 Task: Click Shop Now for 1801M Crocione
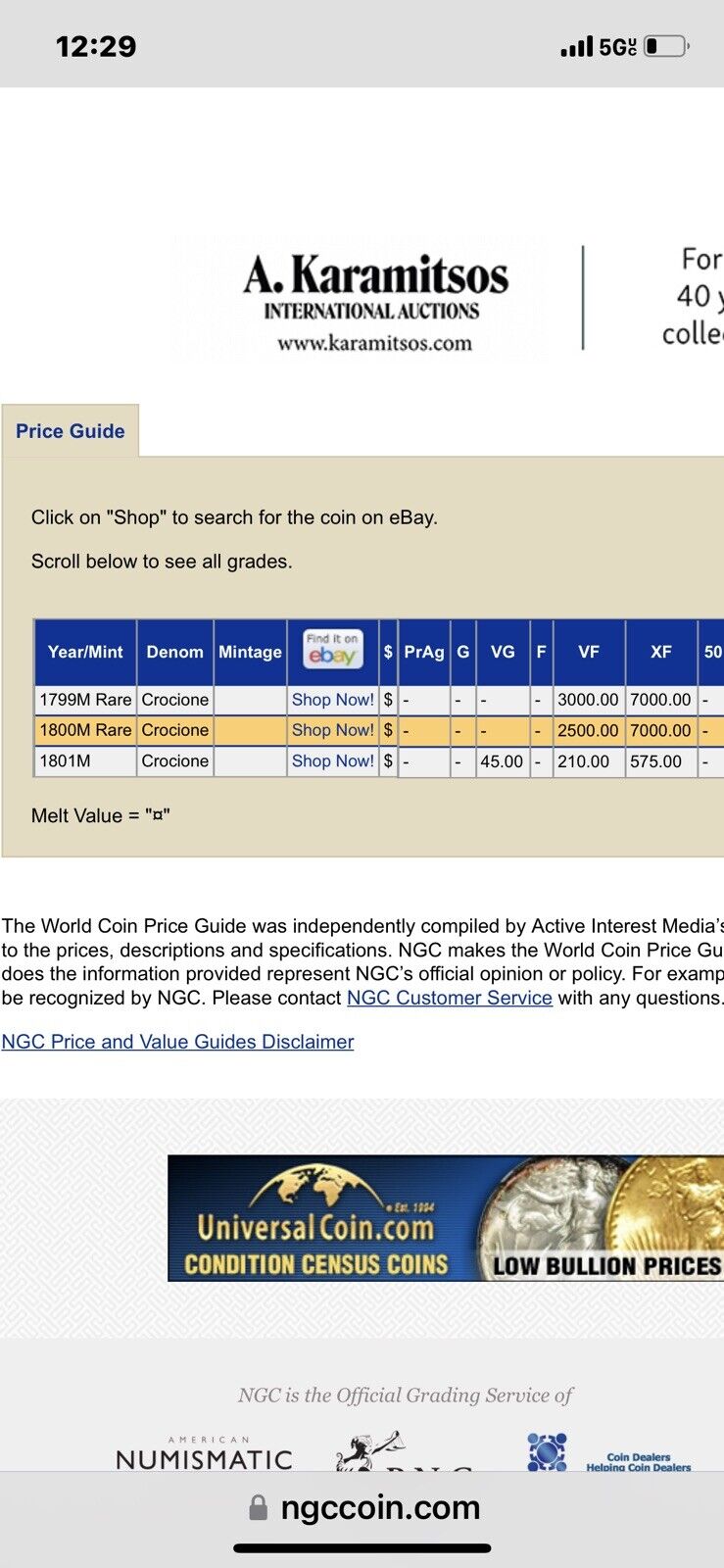332,760
